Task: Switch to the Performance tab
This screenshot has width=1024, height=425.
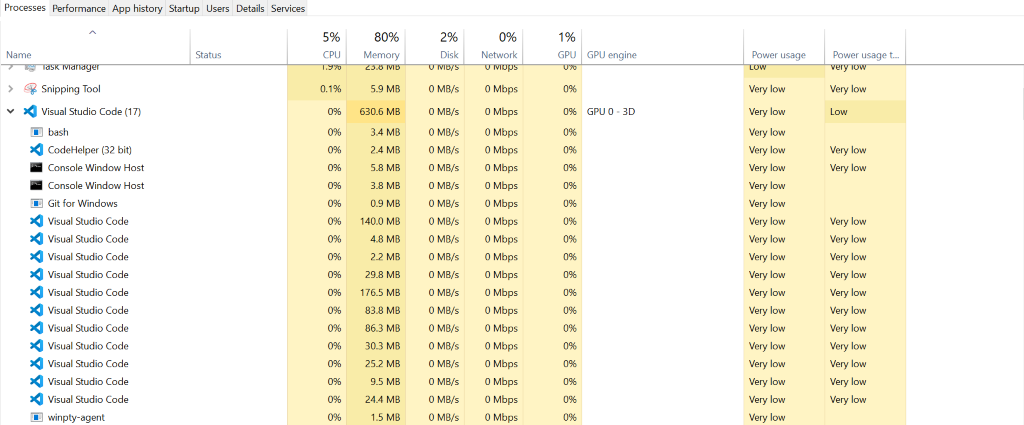Action: [x=79, y=8]
